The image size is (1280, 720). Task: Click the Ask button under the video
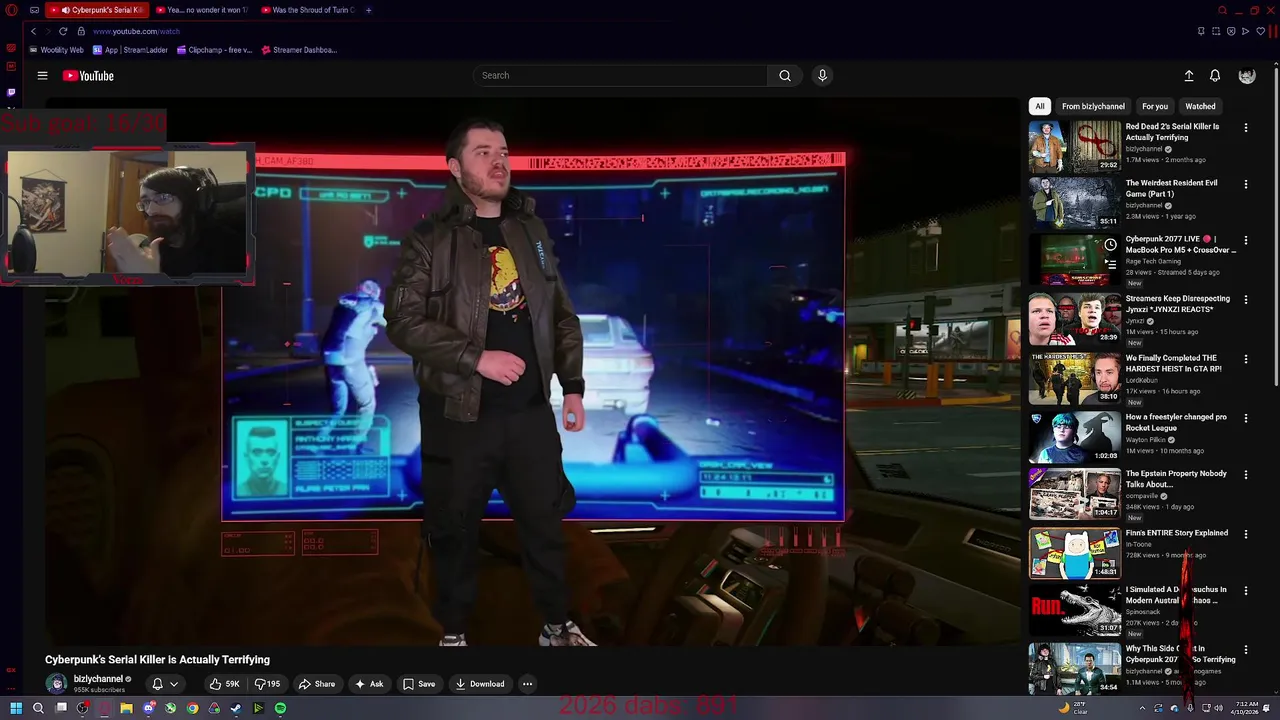(368, 684)
